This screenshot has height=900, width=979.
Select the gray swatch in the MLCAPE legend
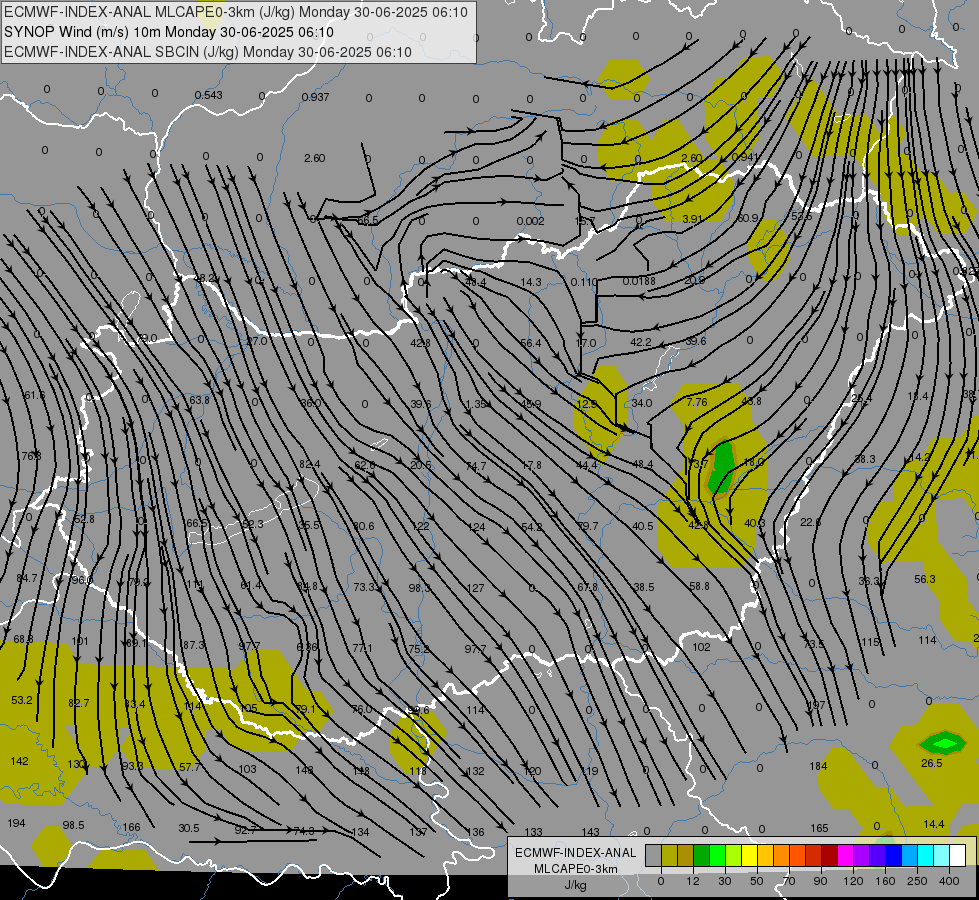click(654, 855)
